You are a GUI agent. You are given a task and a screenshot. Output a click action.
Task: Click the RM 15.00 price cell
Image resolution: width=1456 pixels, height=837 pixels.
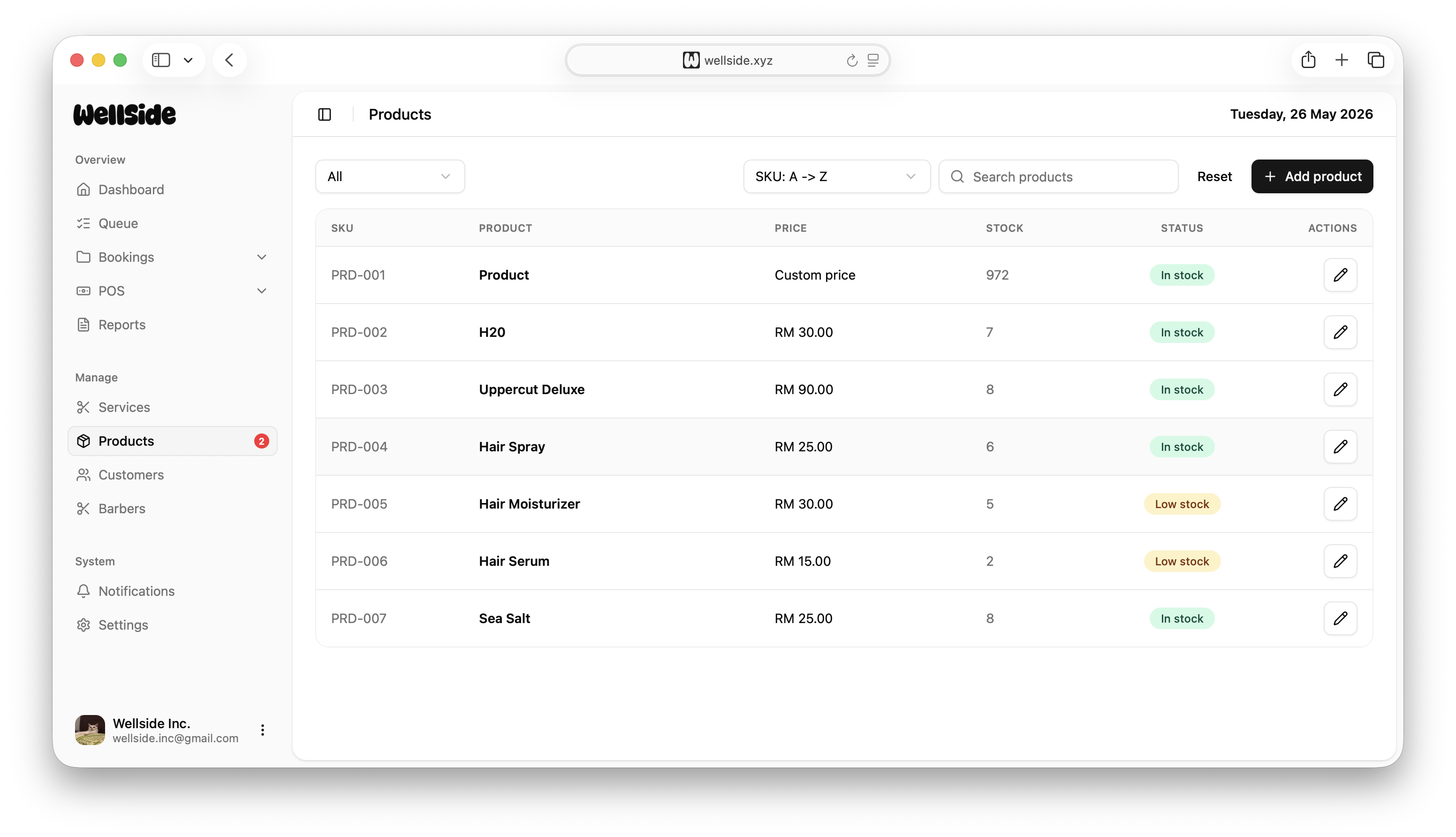(802, 561)
